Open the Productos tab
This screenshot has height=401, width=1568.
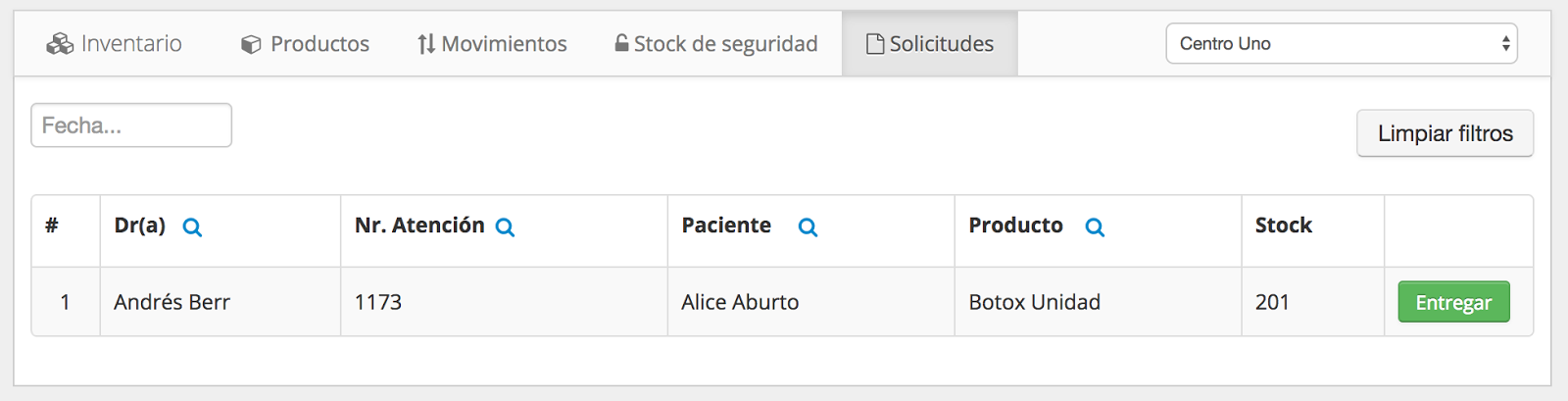(305, 44)
